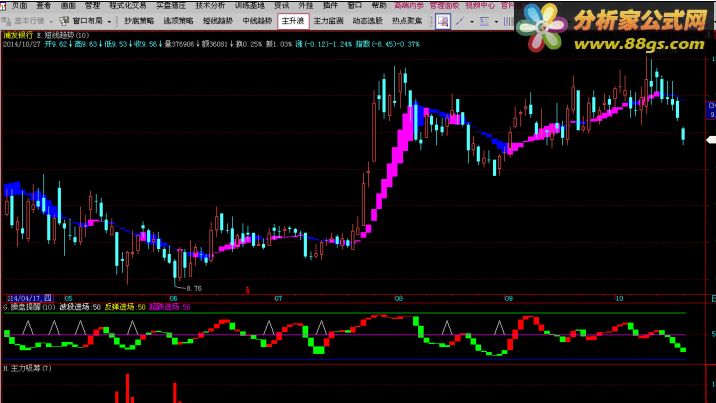Open the 外挂 menu
The width and height of the screenshot is (716, 403).
[x=305, y=5]
